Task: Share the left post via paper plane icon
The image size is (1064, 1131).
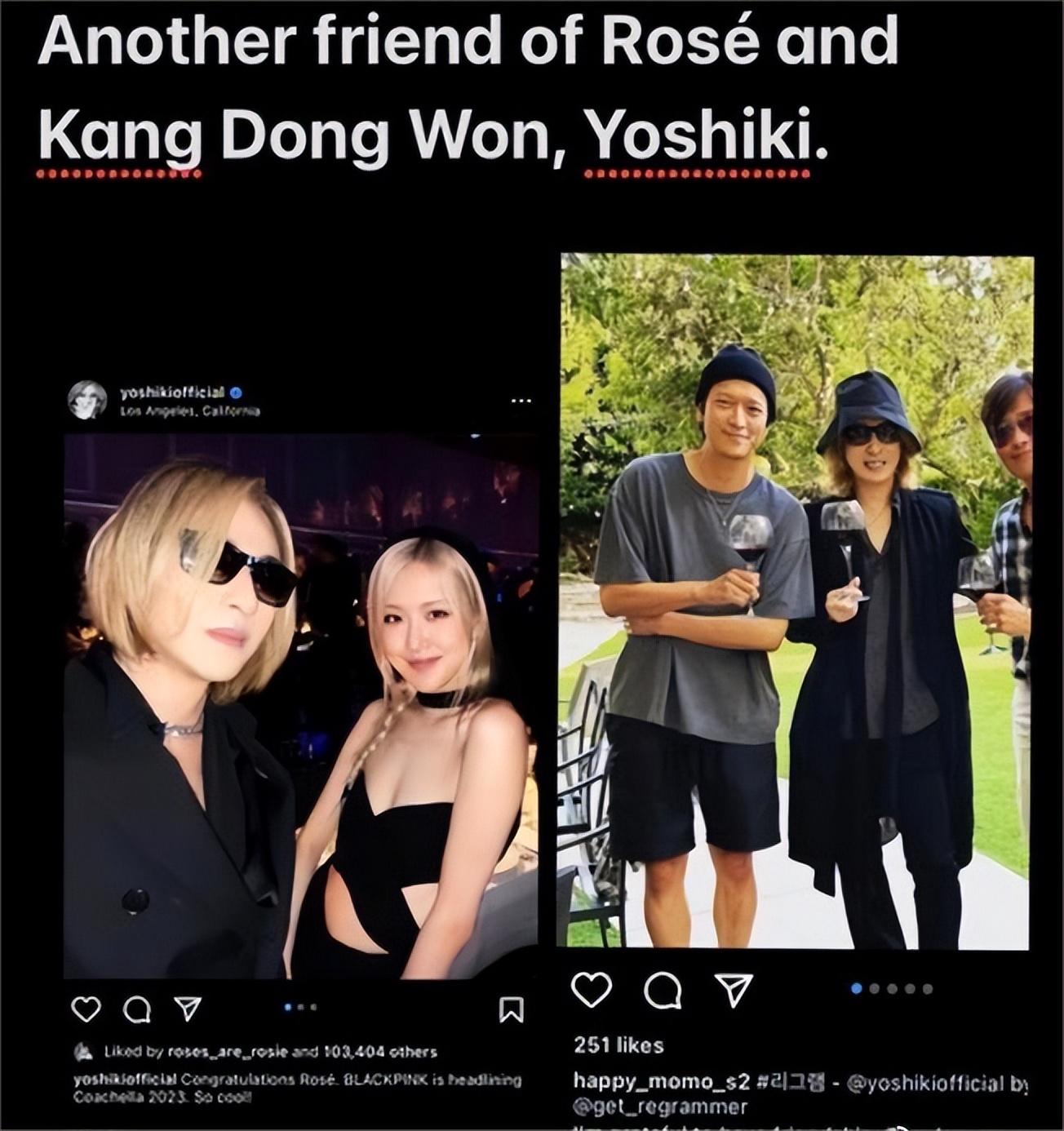Action: (188, 1009)
